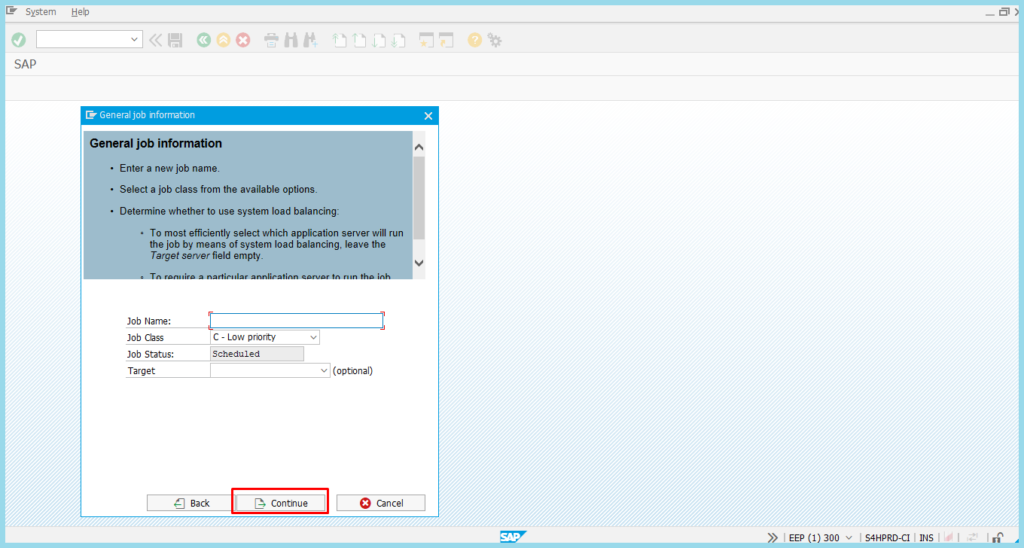Image resolution: width=1024 pixels, height=548 pixels.
Task: Close the General job information dialog
Action: tap(428, 116)
